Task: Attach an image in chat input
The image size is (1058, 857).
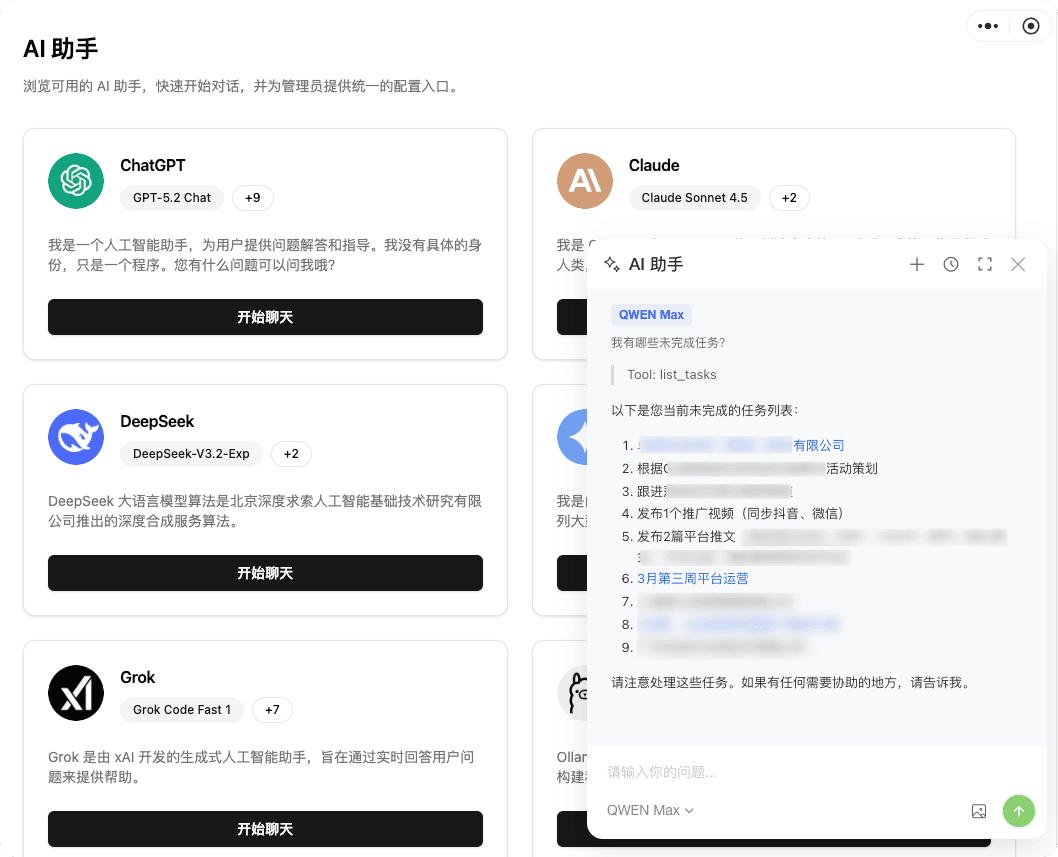Action: tap(978, 811)
